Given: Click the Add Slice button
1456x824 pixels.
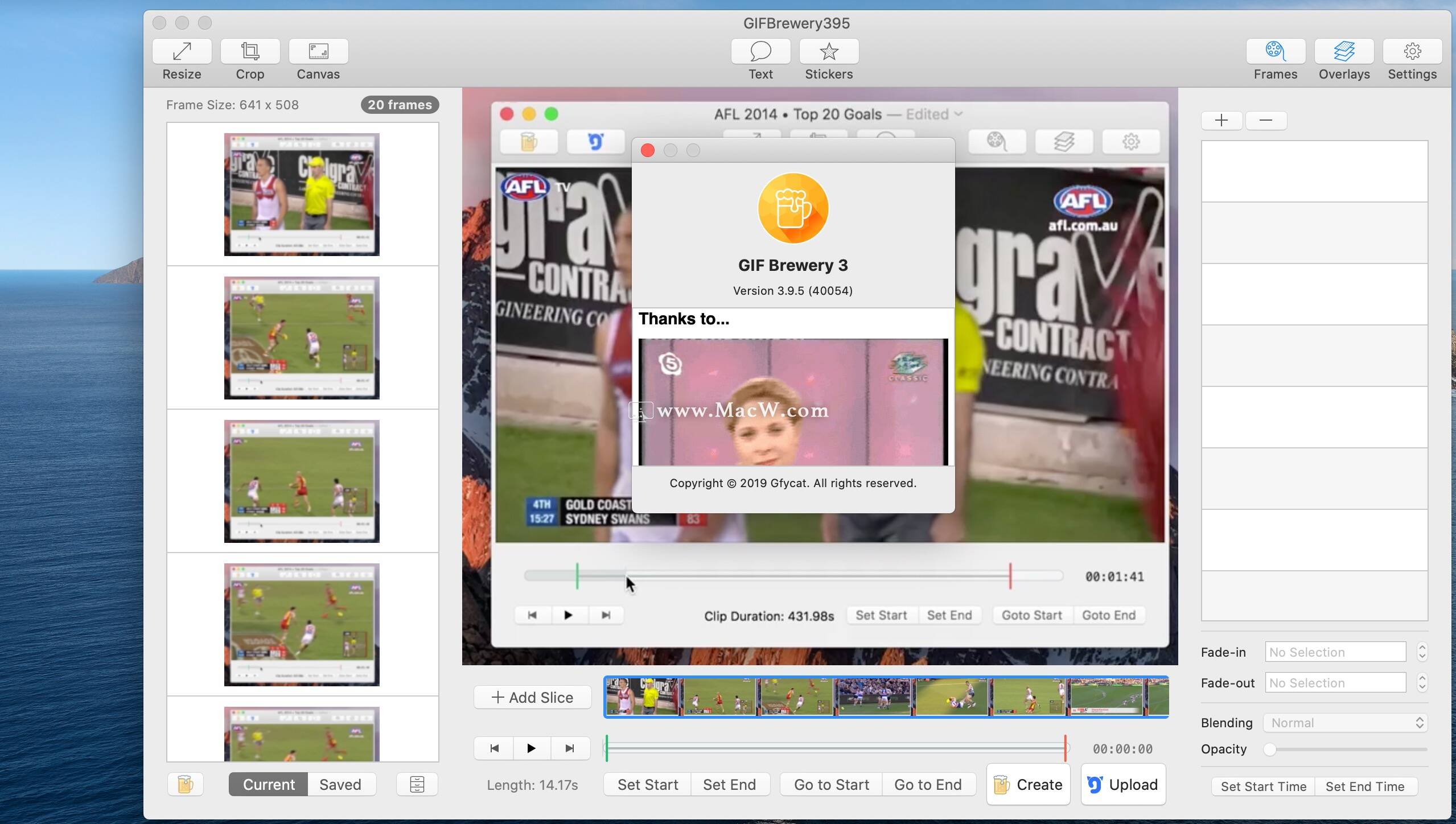Looking at the screenshot, I should [x=533, y=697].
